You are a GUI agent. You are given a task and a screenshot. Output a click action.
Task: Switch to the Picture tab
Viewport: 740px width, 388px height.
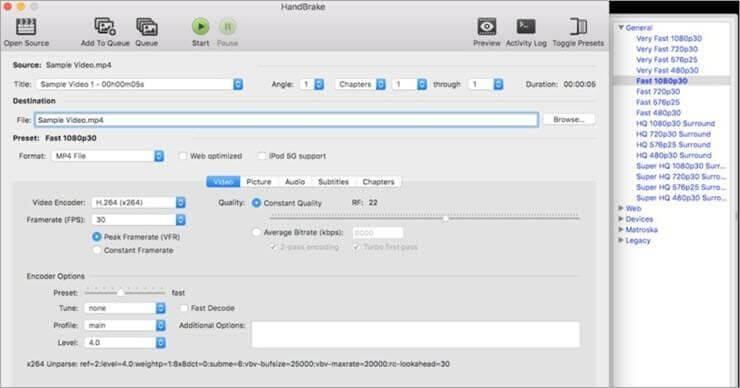259,182
